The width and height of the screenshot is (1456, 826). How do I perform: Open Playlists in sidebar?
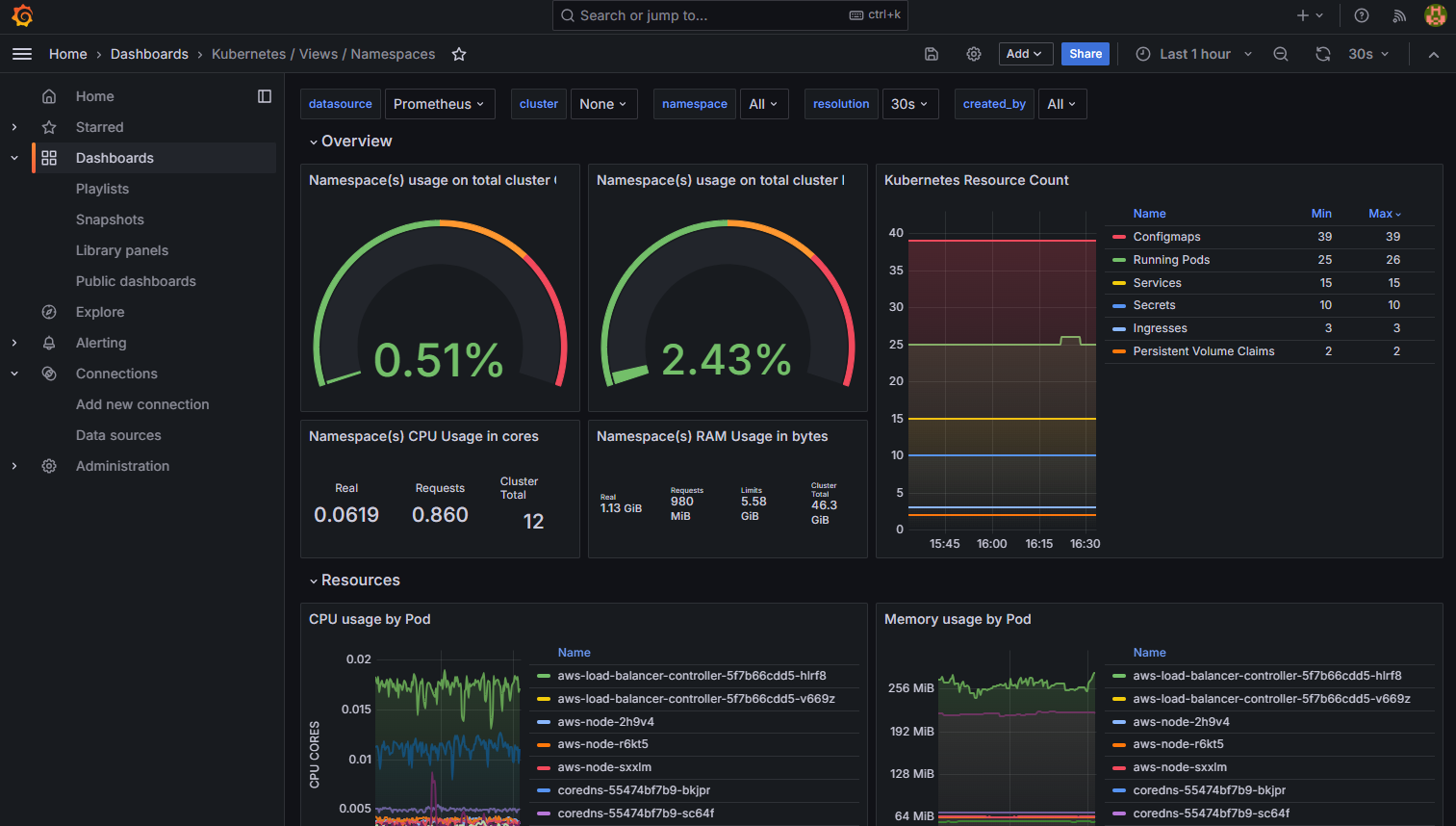coord(103,189)
